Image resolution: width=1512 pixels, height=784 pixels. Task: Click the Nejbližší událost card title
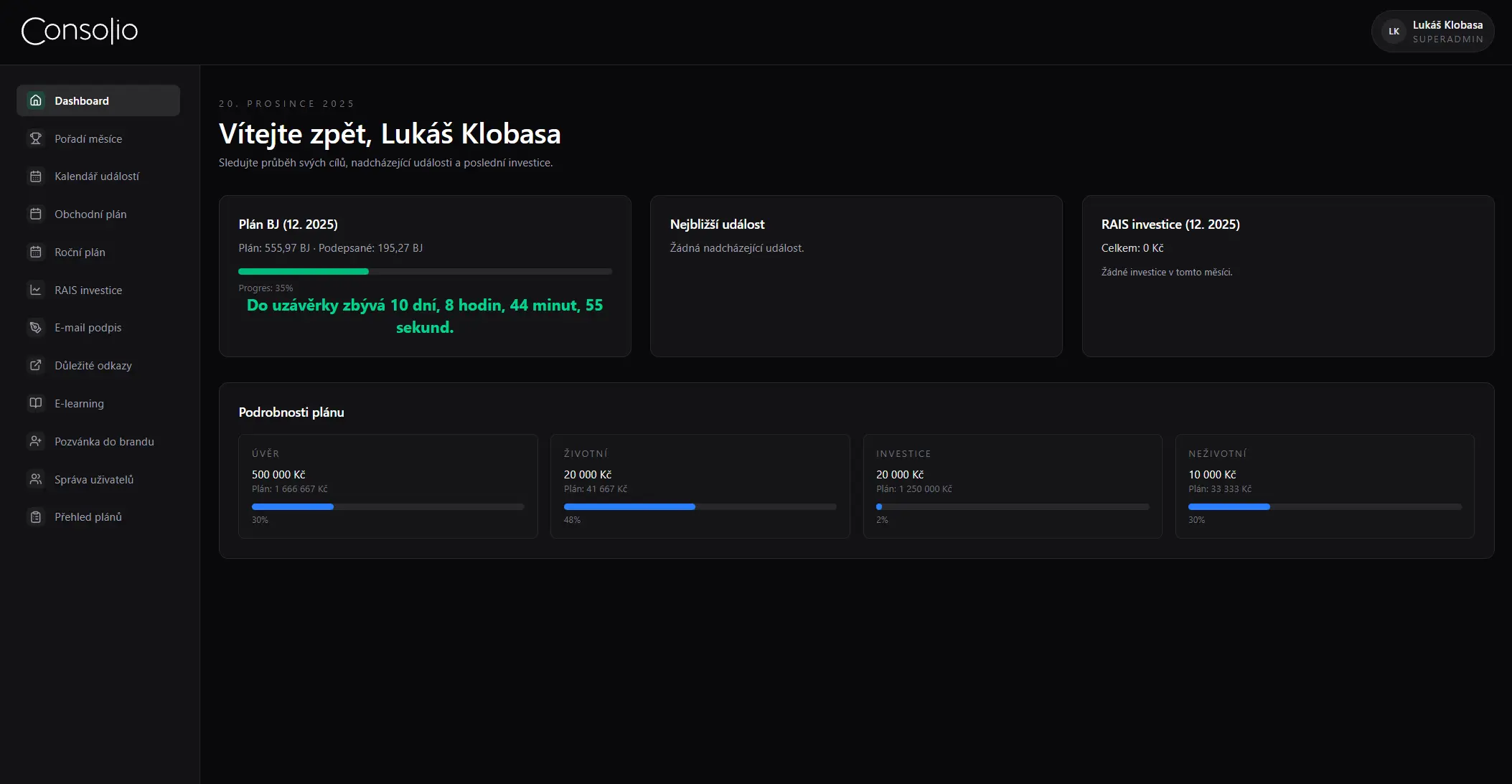[x=717, y=225]
